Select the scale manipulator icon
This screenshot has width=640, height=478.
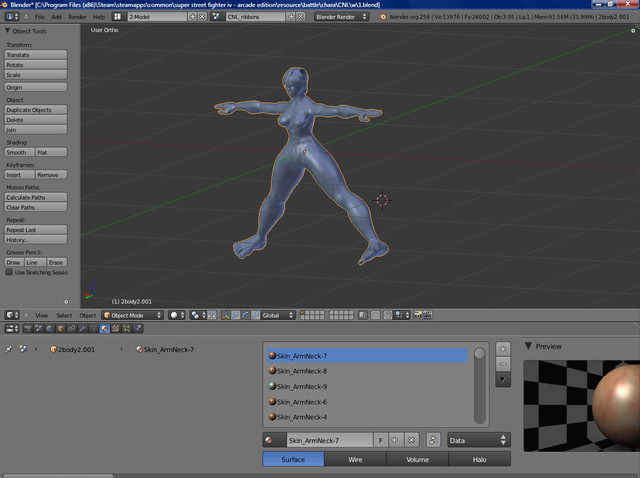(256, 315)
